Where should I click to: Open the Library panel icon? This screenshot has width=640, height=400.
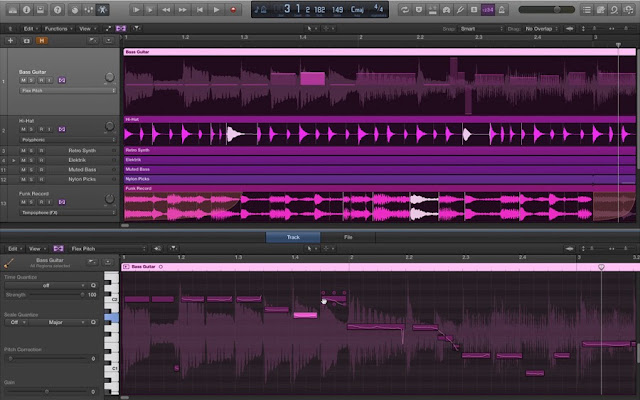(13, 10)
